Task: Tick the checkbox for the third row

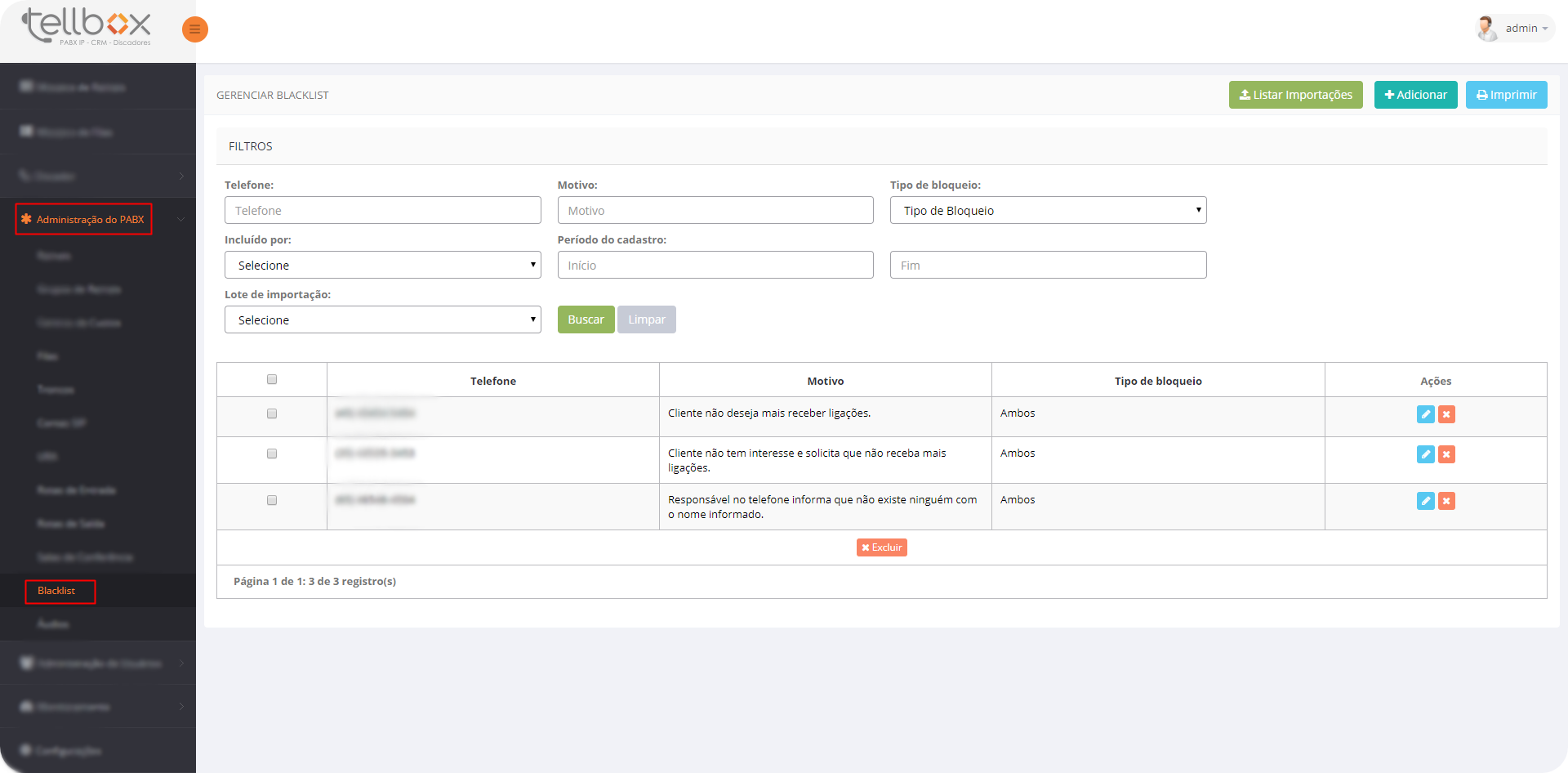Action: click(272, 500)
